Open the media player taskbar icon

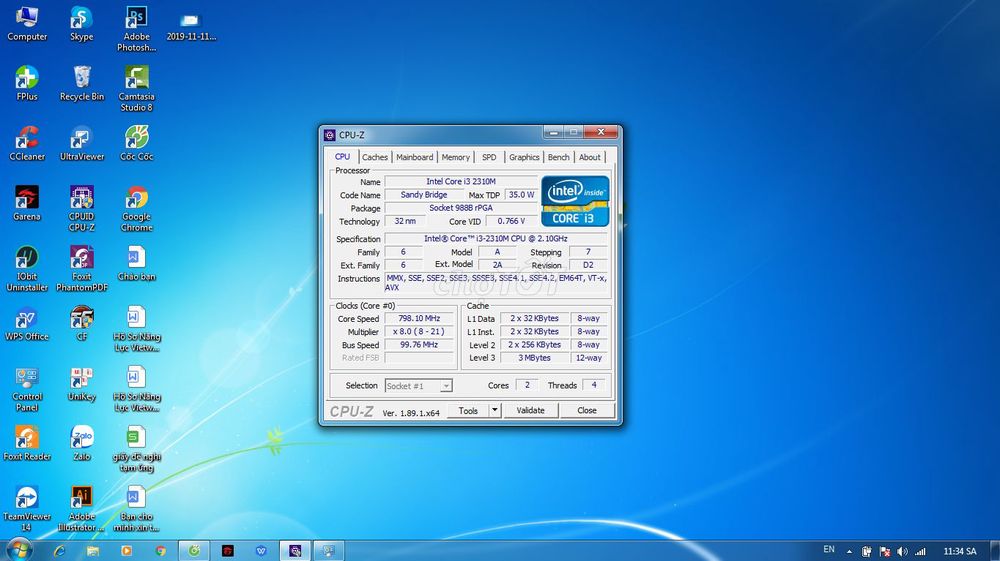tap(126, 550)
